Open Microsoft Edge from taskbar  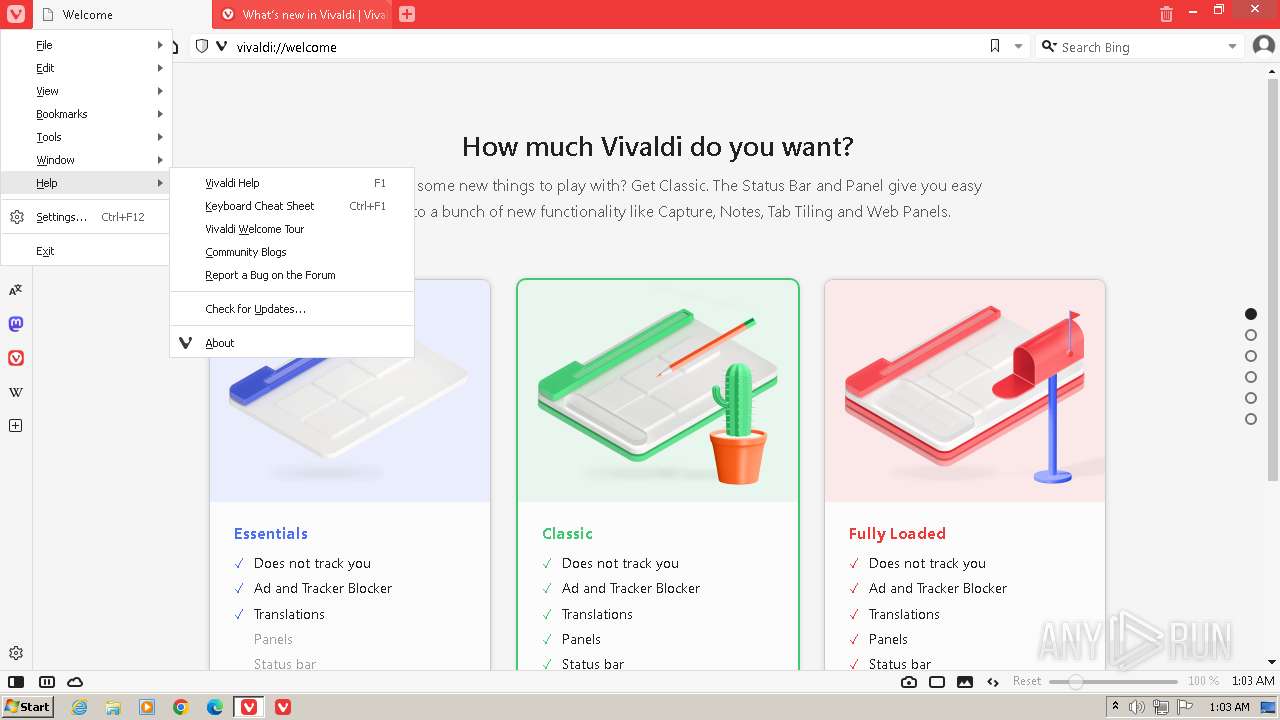215,707
